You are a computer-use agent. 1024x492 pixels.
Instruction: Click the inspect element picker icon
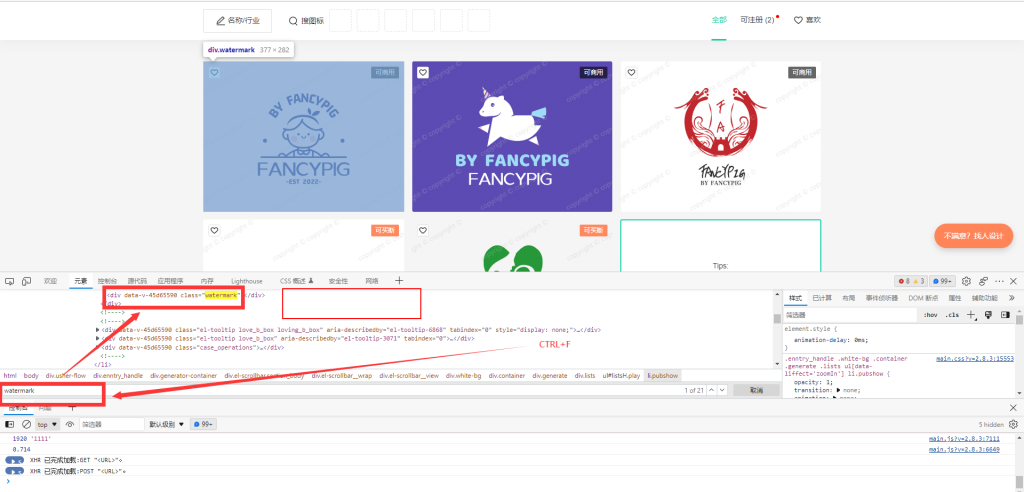pos(10,281)
